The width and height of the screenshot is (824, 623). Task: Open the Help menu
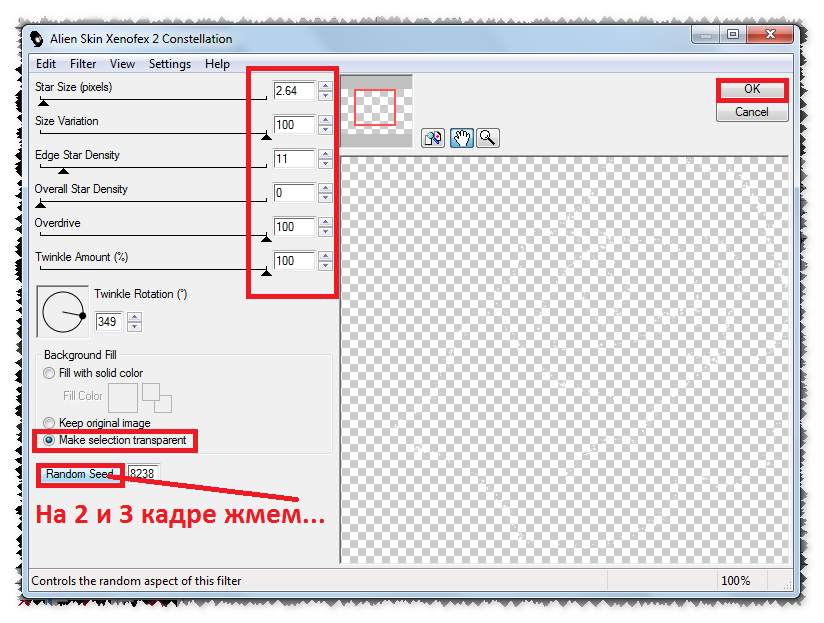pos(217,64)
